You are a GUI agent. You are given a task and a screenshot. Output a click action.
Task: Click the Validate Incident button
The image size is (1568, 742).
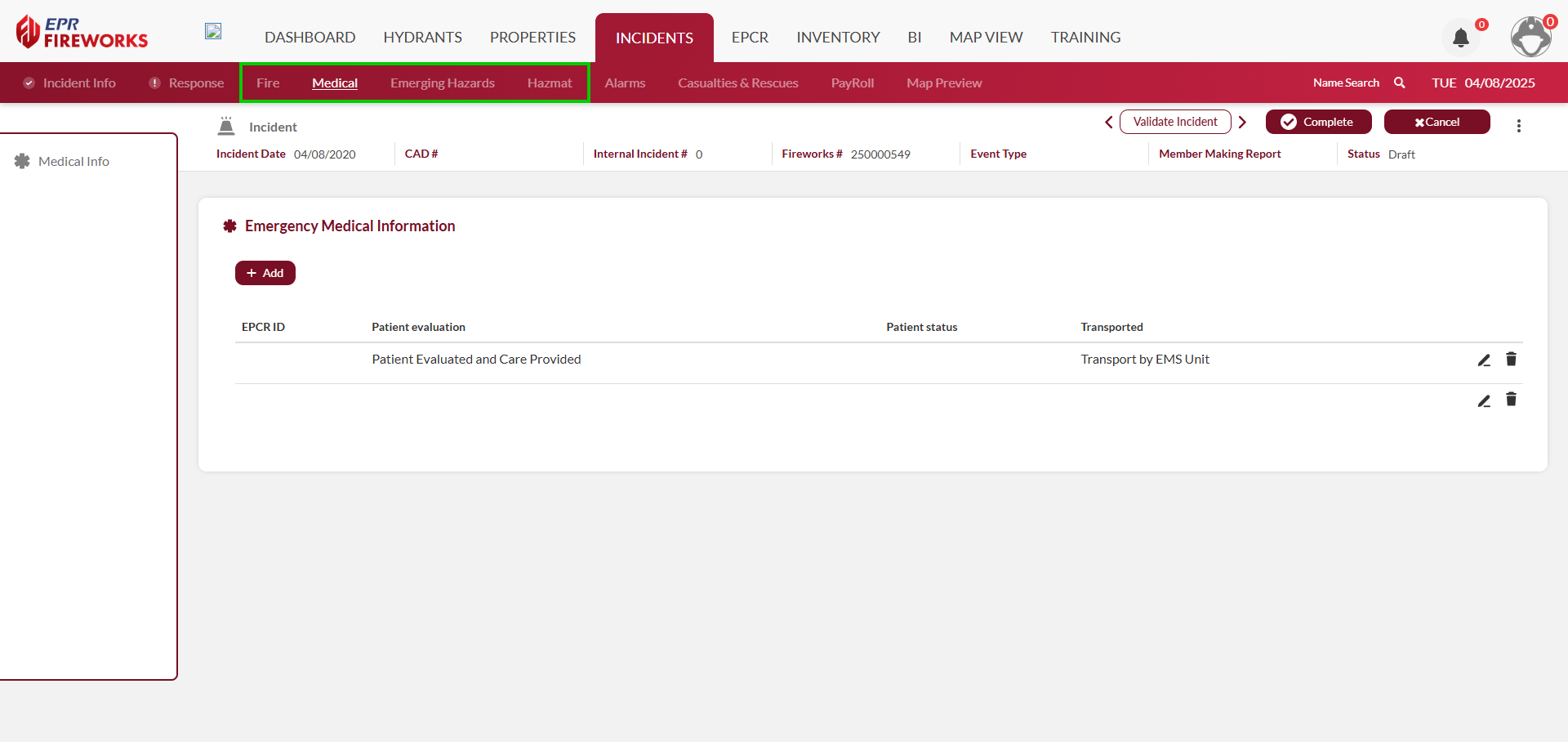pyautogui.click(x=1174, y=122)
